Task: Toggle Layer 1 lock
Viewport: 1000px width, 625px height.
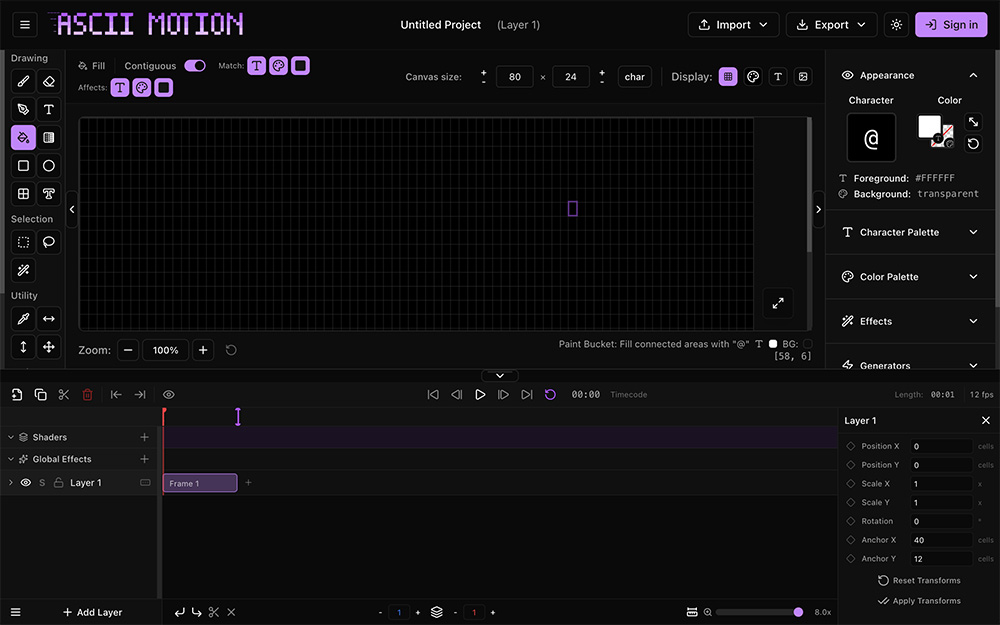Action: pos(58,483)
